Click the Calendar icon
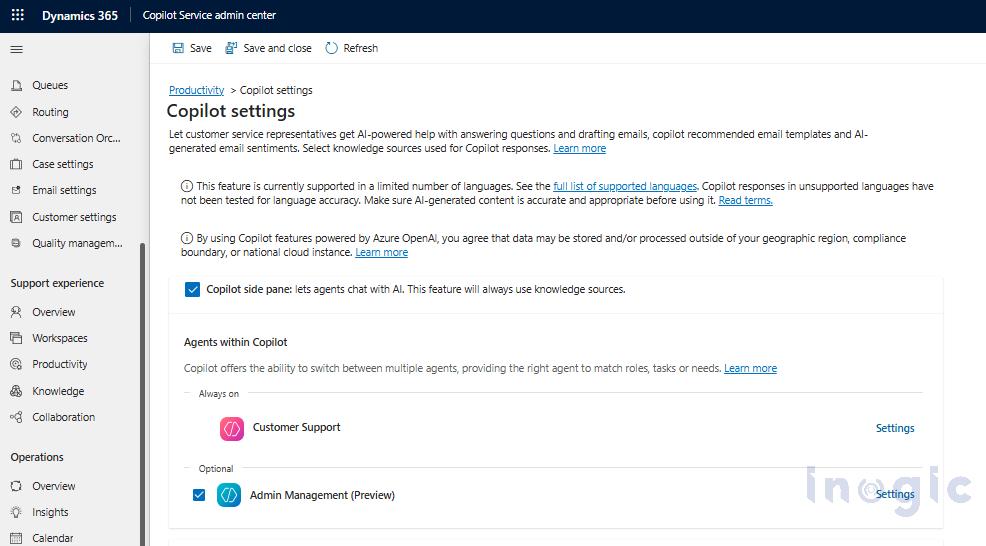This screenshot has height=546, width=986. coord(16,538)
